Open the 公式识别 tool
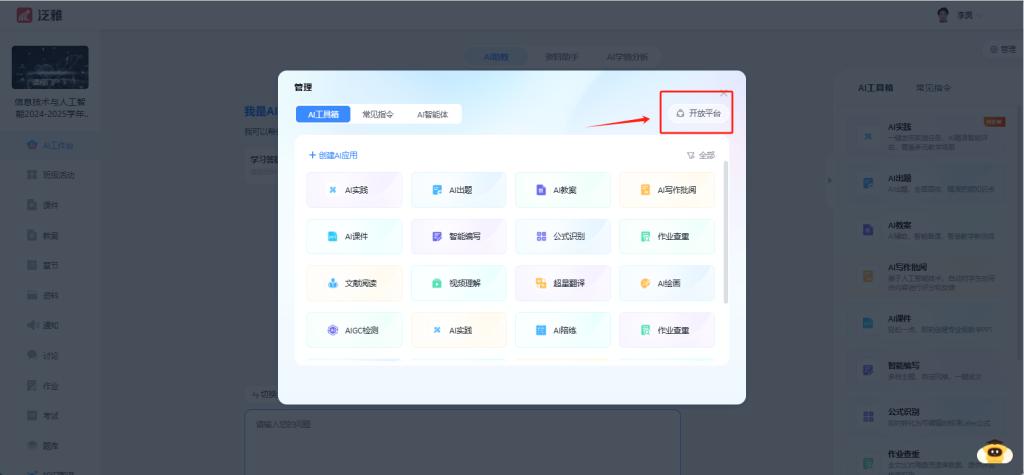Viewport: 1024px width, 475px height. (x=562, y=237)
